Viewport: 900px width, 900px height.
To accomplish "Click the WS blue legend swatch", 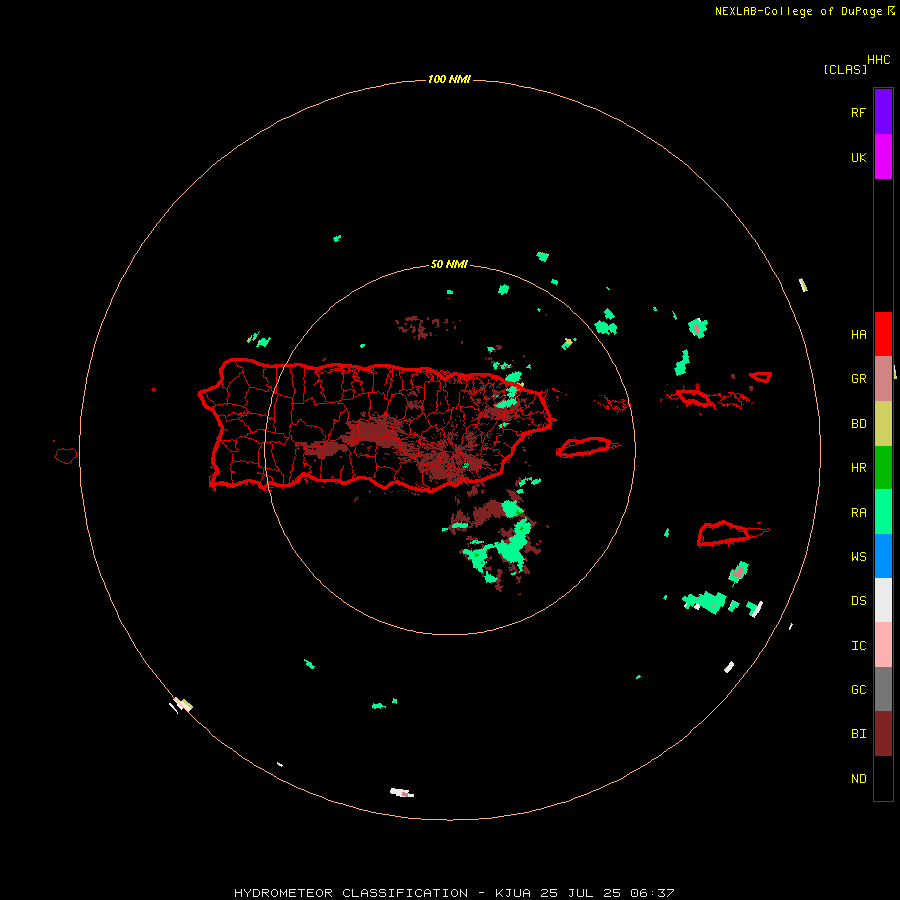I will [883, 556].
